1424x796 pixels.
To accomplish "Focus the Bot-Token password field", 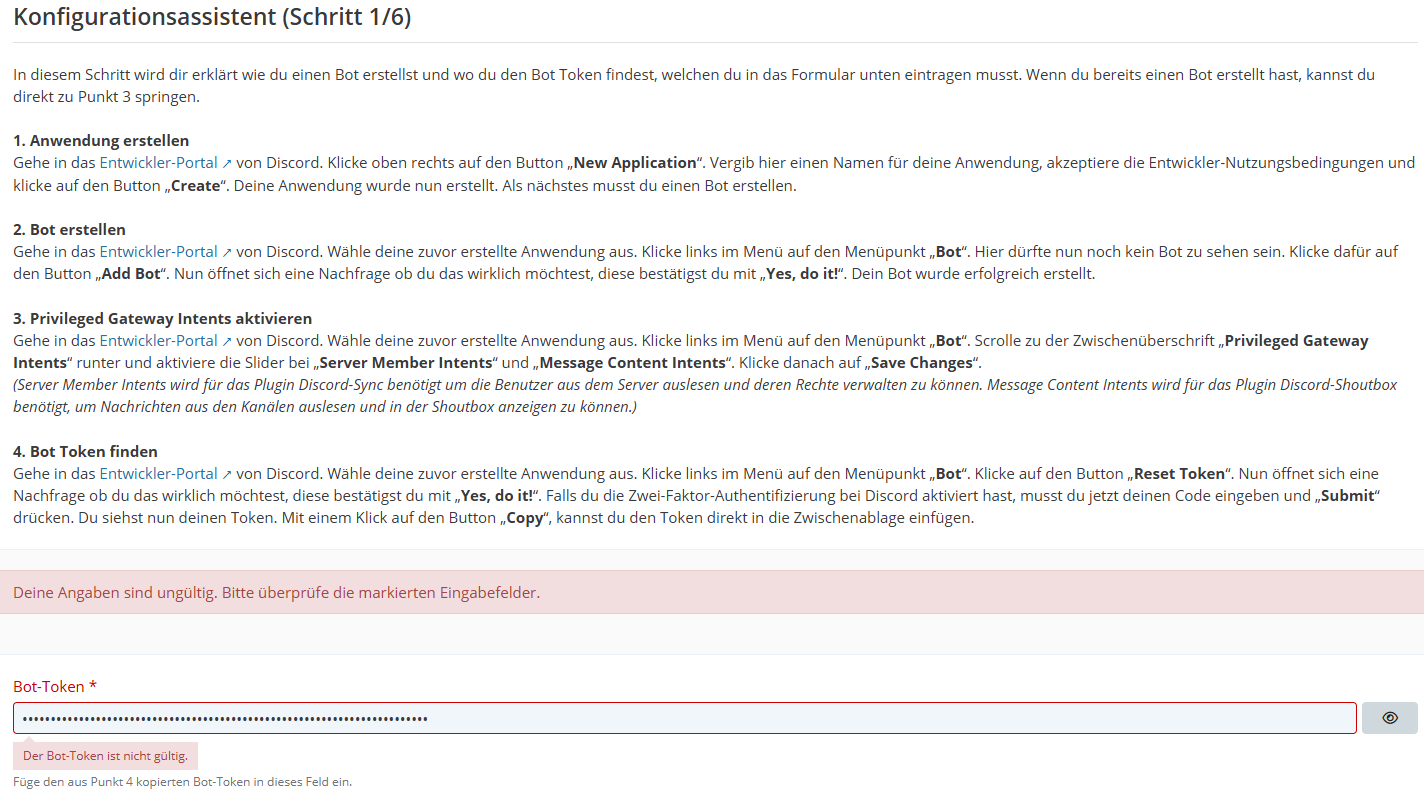I will pos(684,718).
